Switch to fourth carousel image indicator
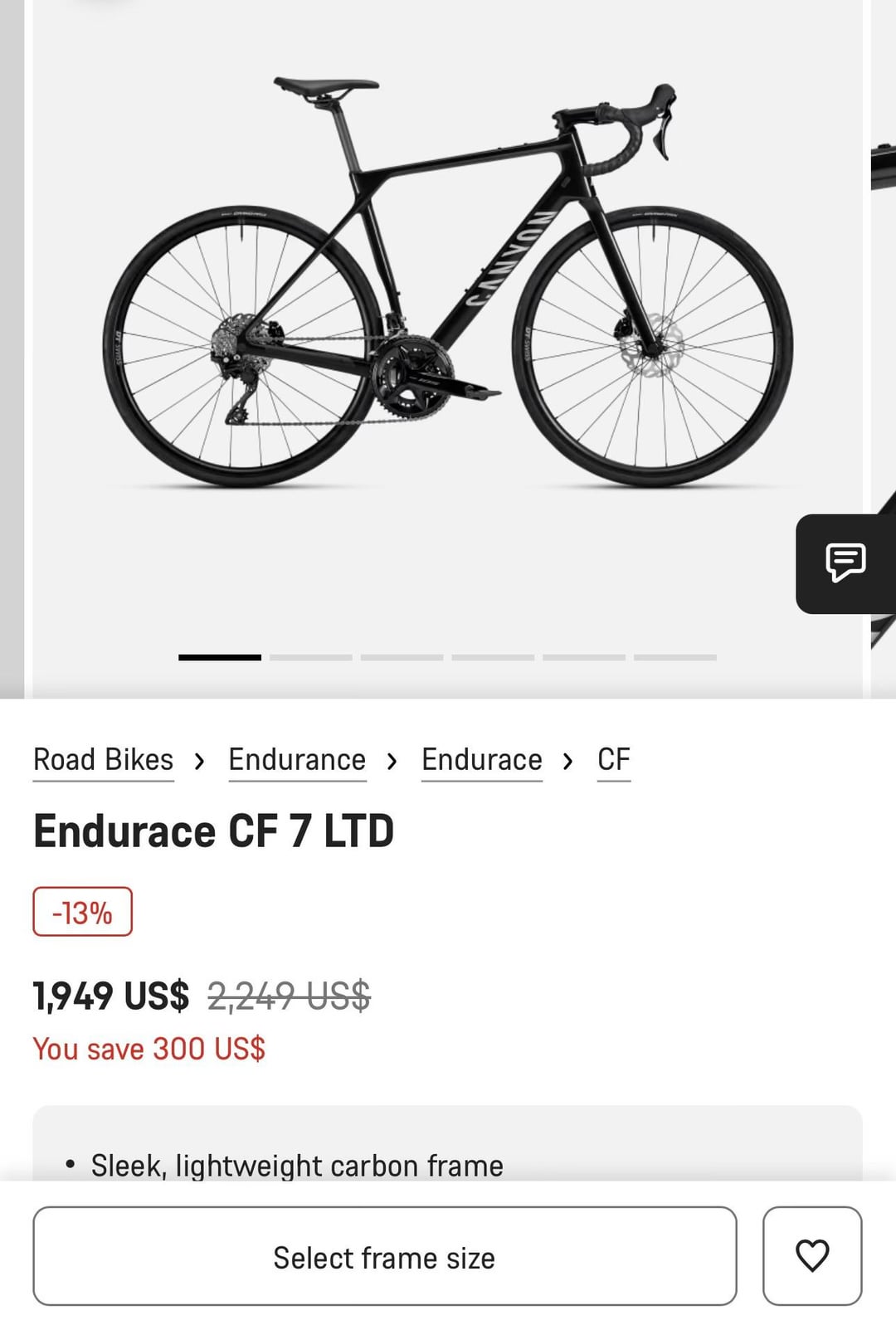 pyautogui.click(x=493, y=657)
